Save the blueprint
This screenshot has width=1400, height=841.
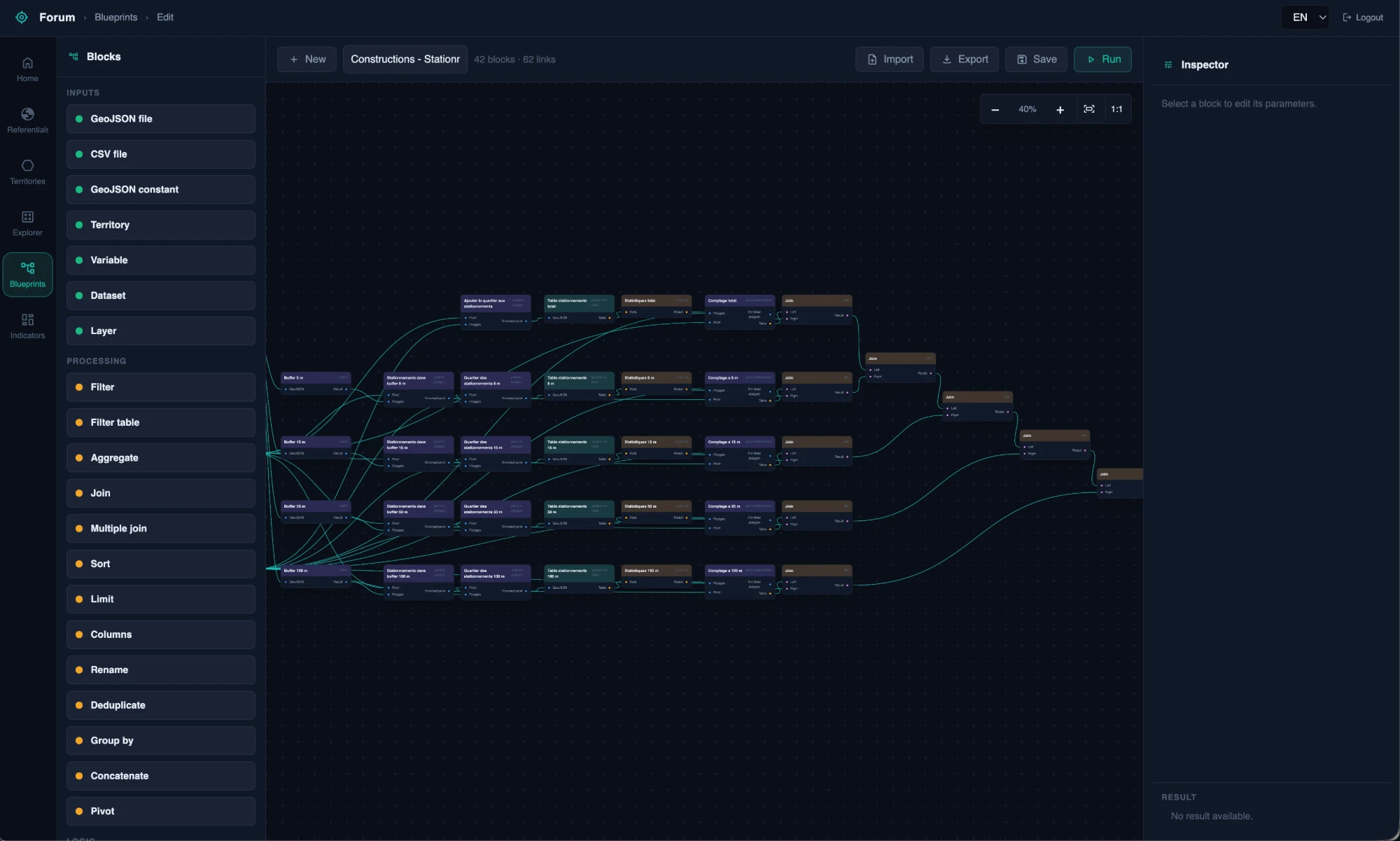1037,60
